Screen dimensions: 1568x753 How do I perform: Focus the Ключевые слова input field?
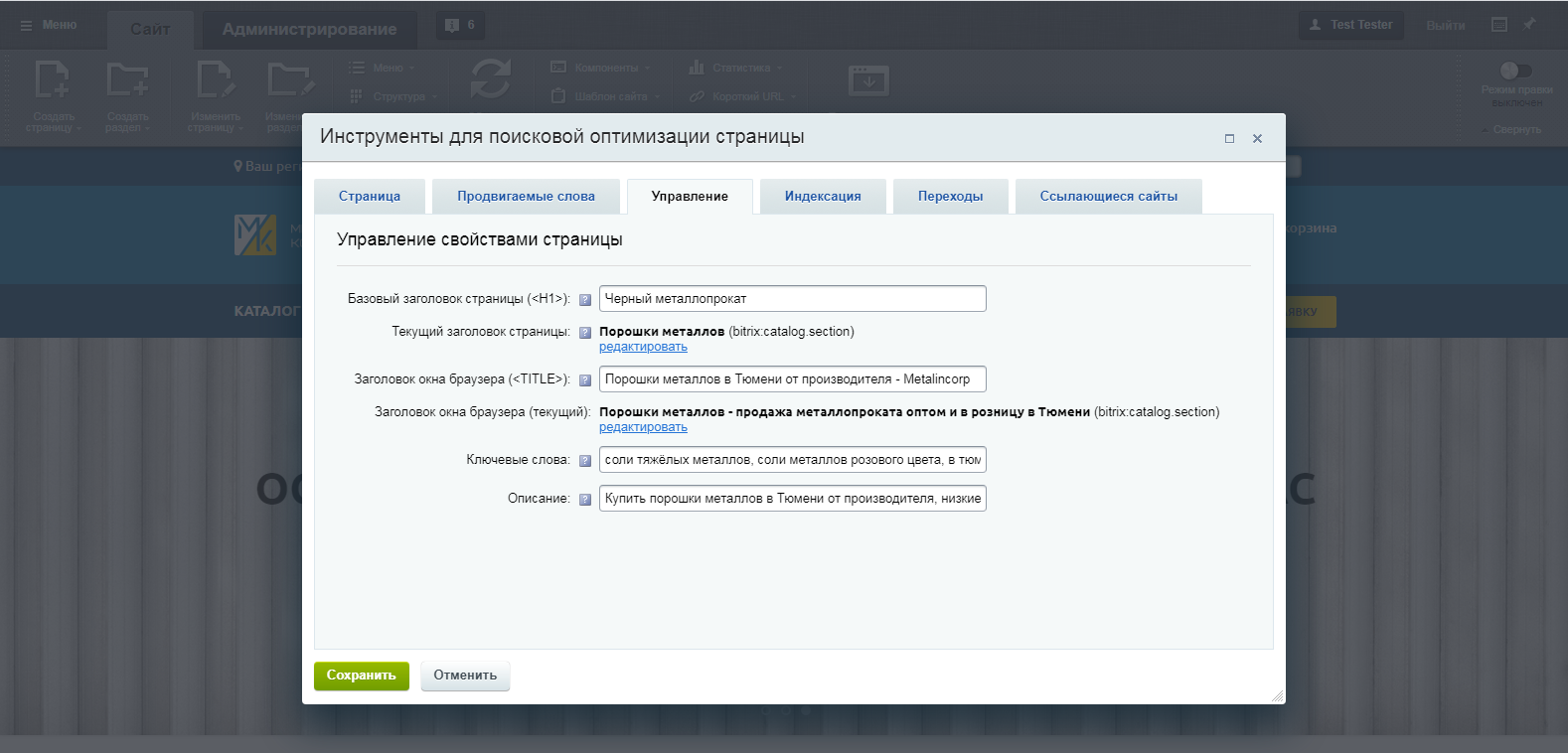[x=793, y=460]
